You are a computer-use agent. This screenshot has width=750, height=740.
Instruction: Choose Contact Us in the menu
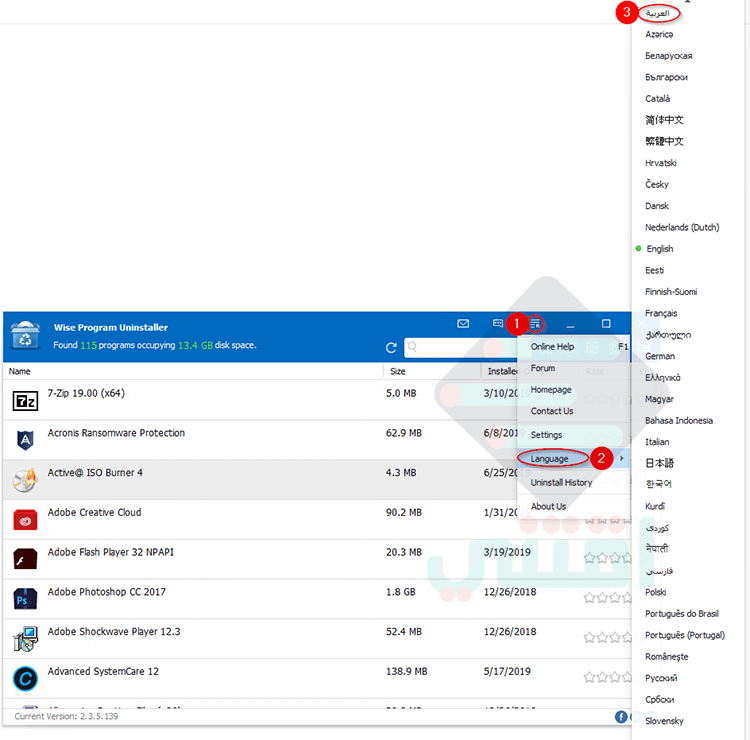point(552,411)
